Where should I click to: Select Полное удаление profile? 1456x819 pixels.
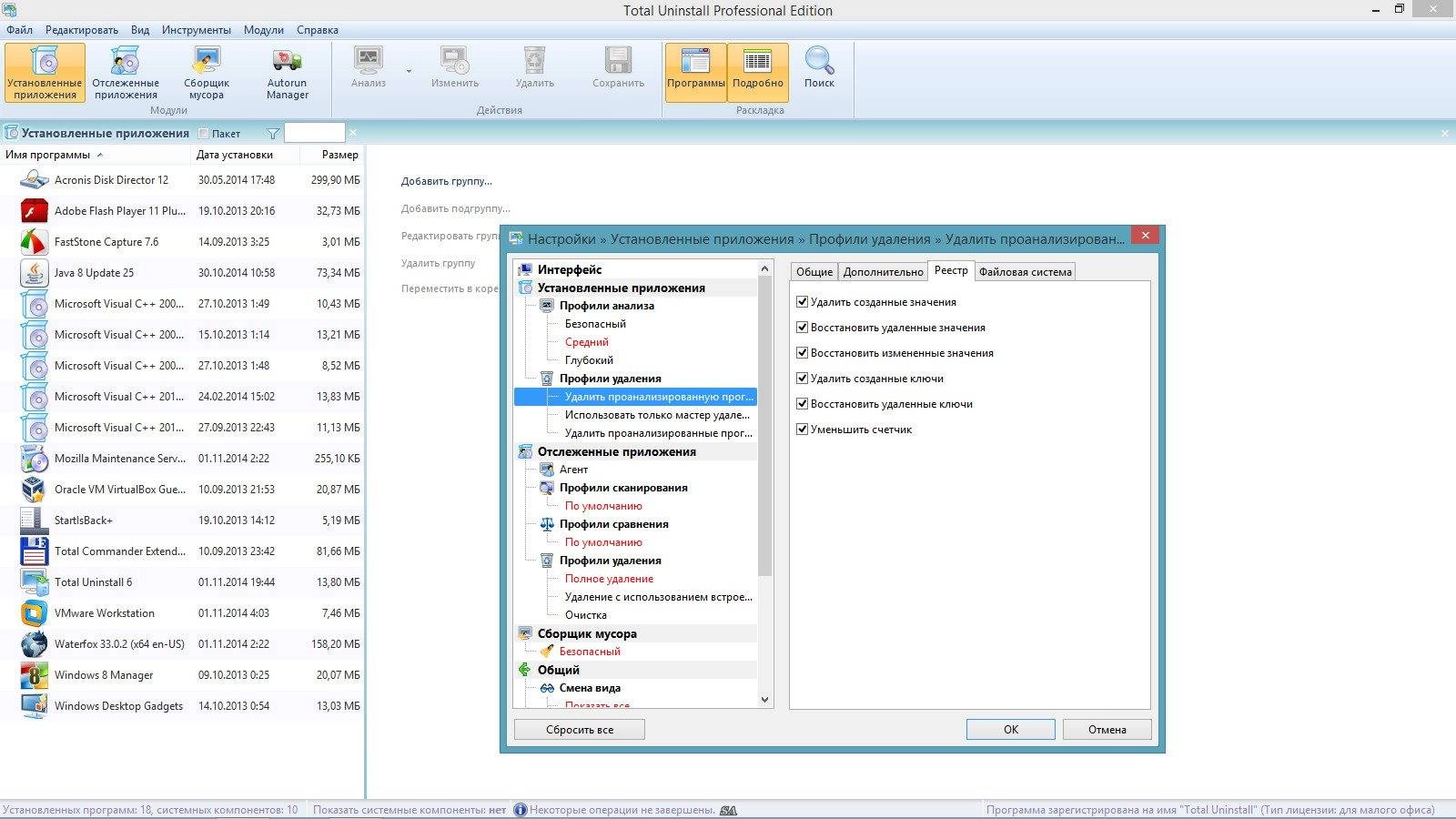[x=609, y=579]
